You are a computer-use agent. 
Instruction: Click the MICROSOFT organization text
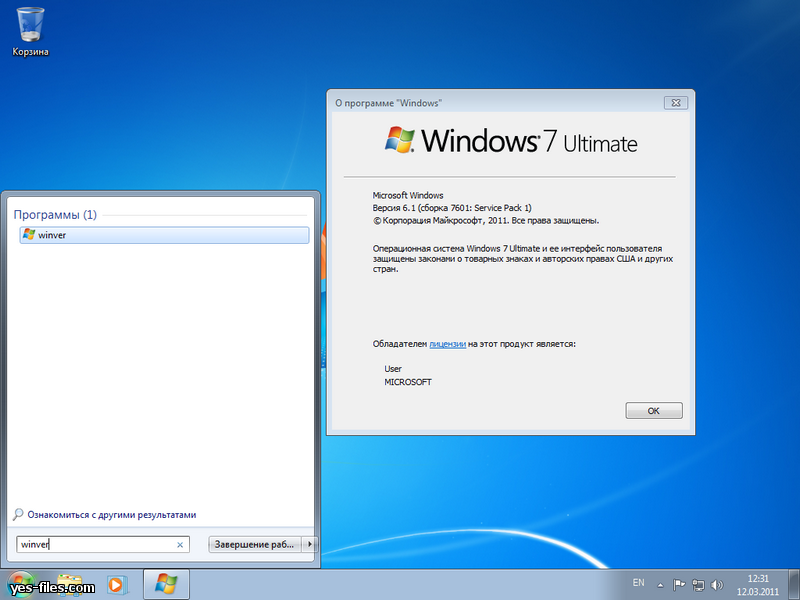[408, 382]
